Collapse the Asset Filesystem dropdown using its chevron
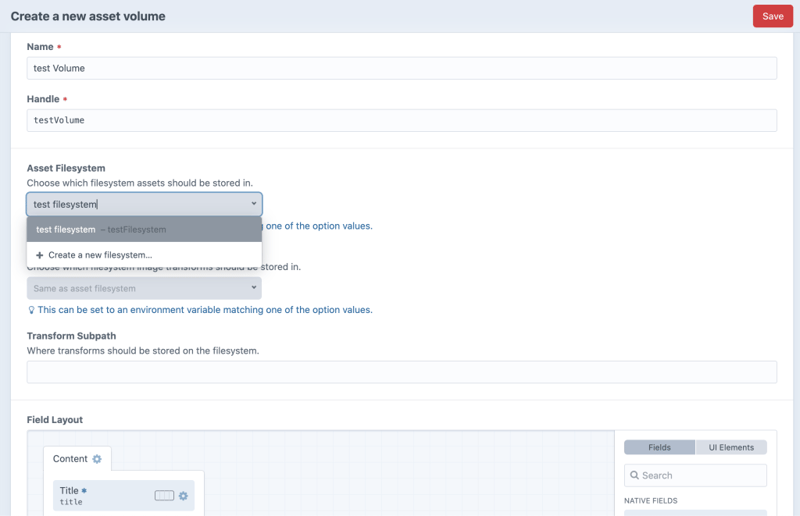This screenshot has width=800, height=516. tap(254, 204)
